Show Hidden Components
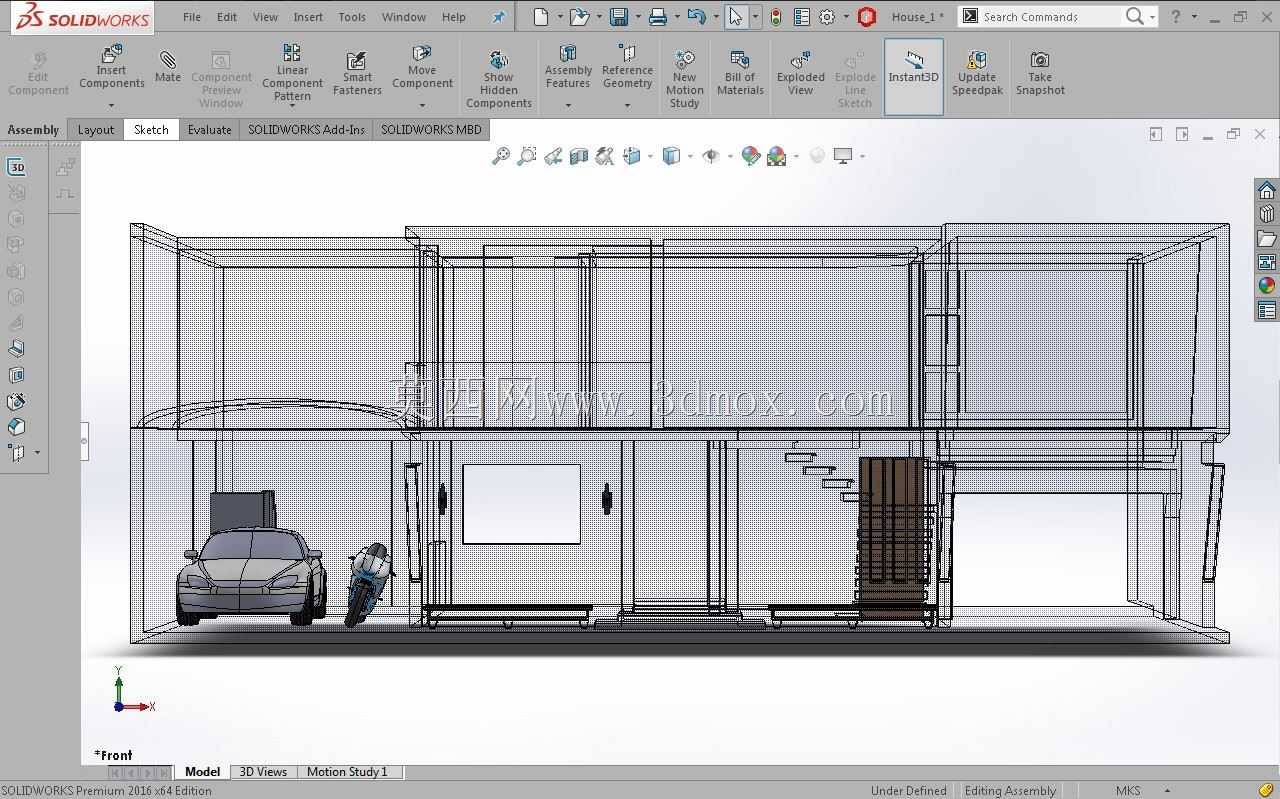Screen dimensions: 1280x799 pos(499,80)
